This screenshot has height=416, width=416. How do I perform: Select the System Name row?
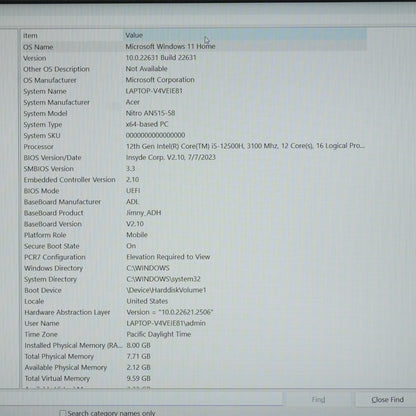click(193, 91)
